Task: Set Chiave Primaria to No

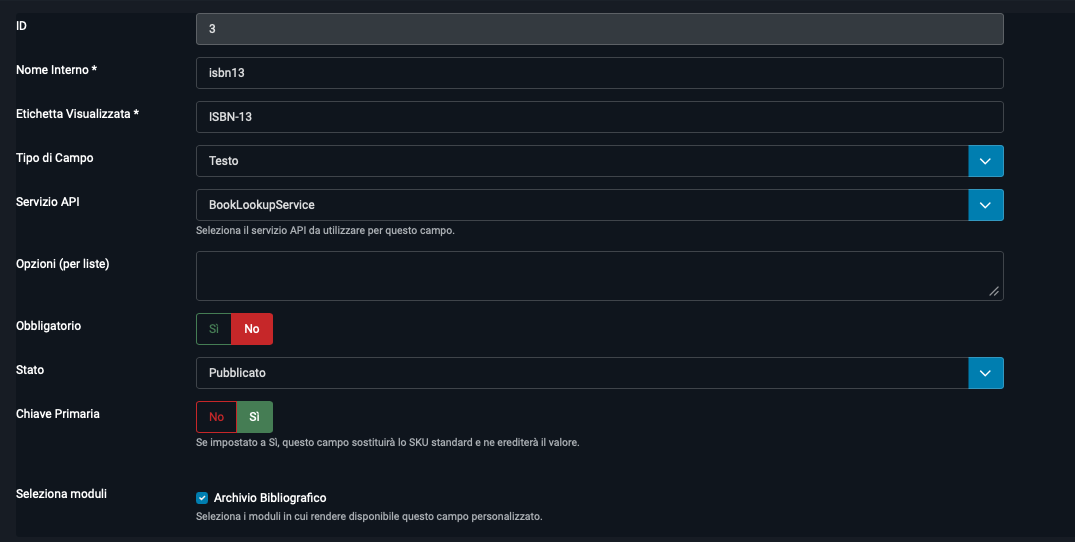Action: (216, 417)
